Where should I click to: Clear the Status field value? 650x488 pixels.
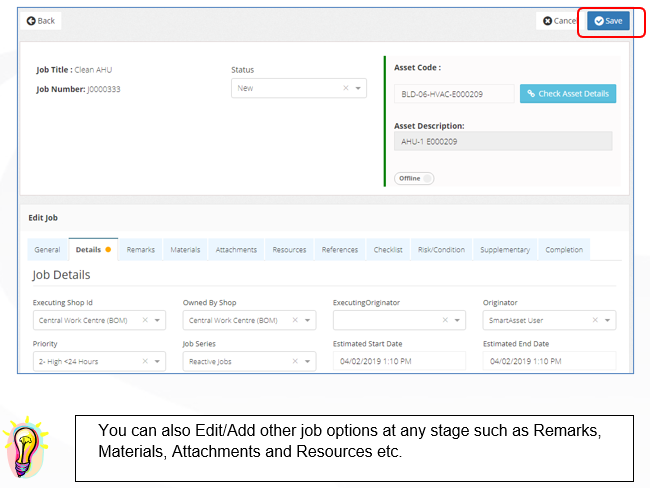pyautogui.click(x=346, y=88)
